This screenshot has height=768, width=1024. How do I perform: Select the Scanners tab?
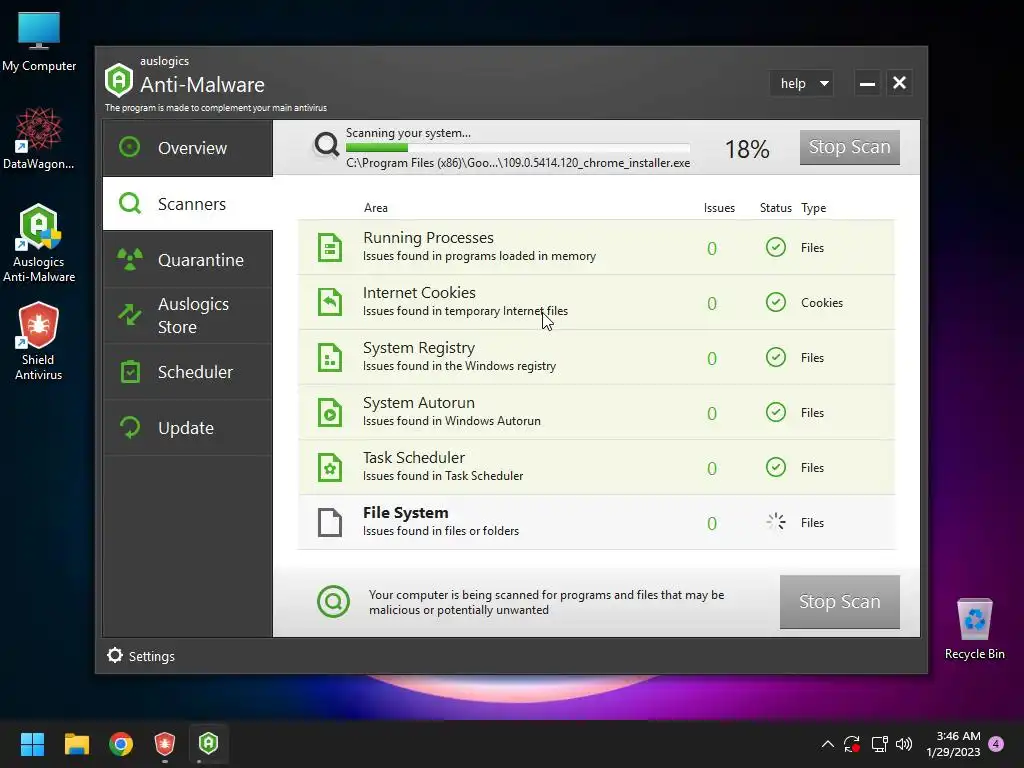187,204
